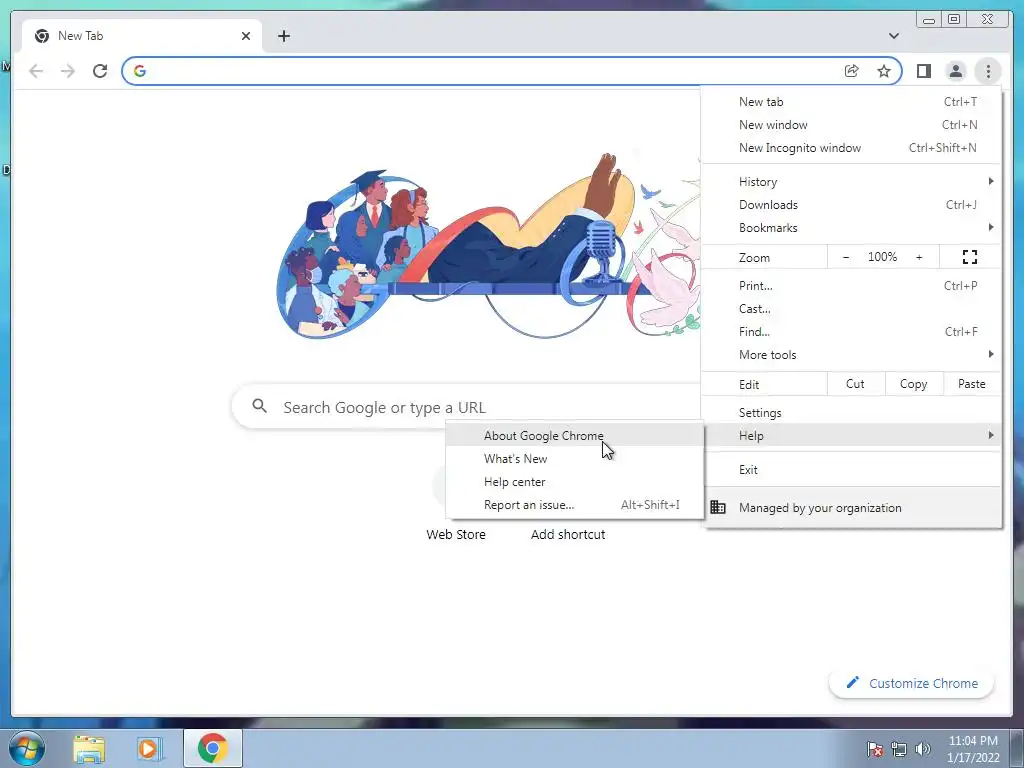Click the Search Google or type a URL box

(x=465, y=407)
